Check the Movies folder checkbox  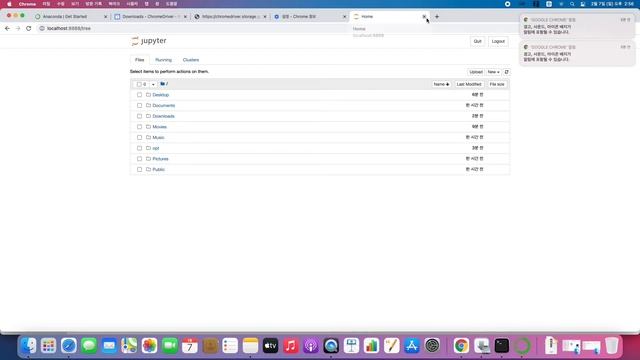(x=140, y=127)
